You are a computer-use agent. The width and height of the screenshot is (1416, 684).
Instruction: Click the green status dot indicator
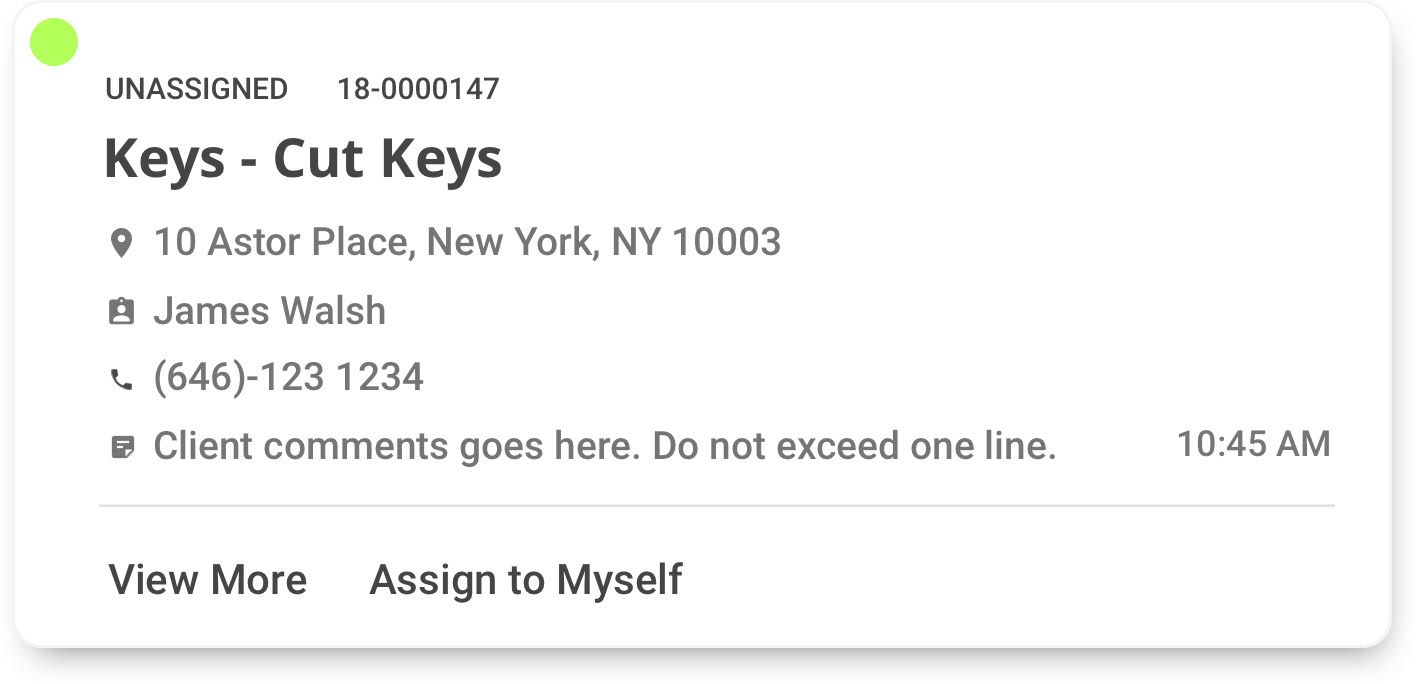click(54, 42)
